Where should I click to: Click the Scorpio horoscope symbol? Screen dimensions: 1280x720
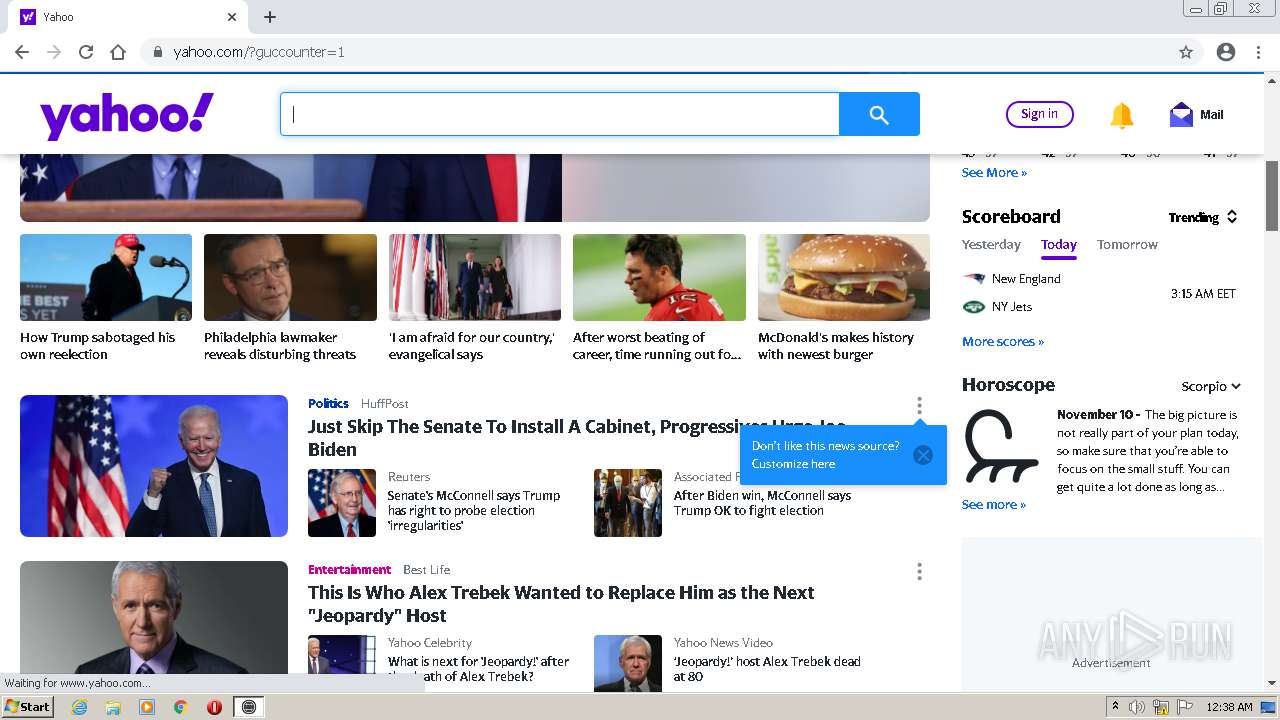(1001, 447)
